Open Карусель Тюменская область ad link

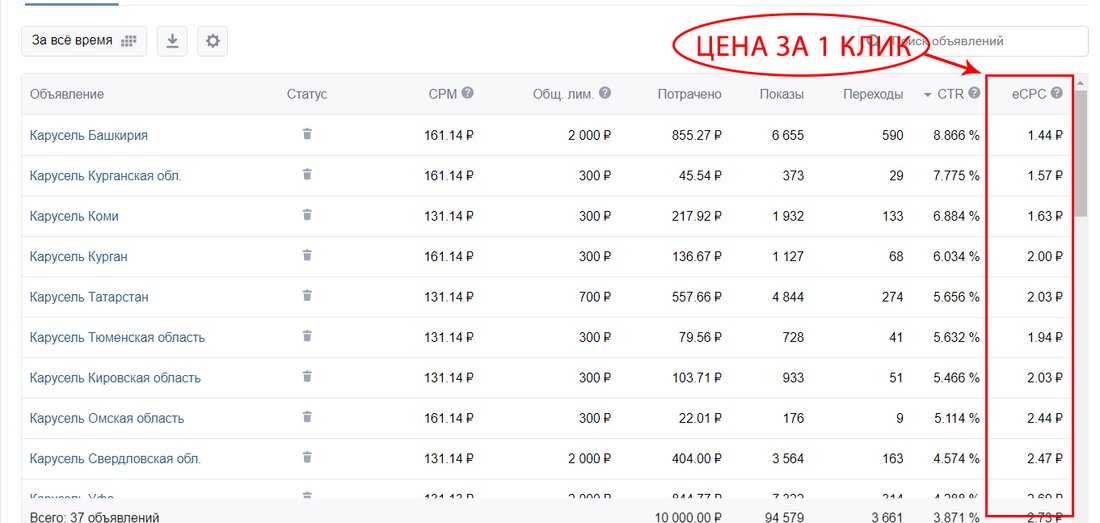tap(117, 337)
